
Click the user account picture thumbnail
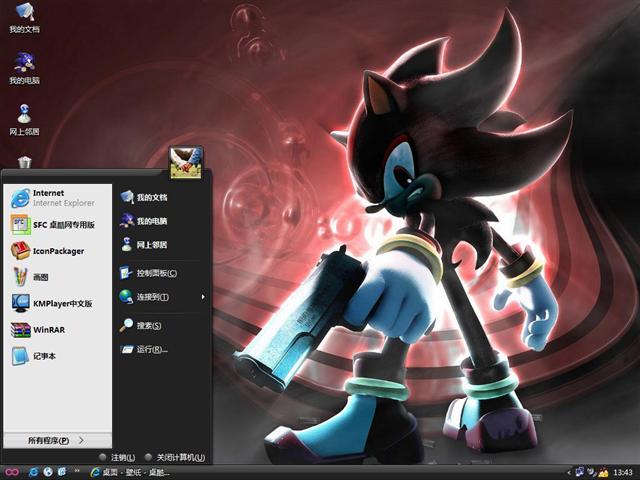(x=186, y=163)
